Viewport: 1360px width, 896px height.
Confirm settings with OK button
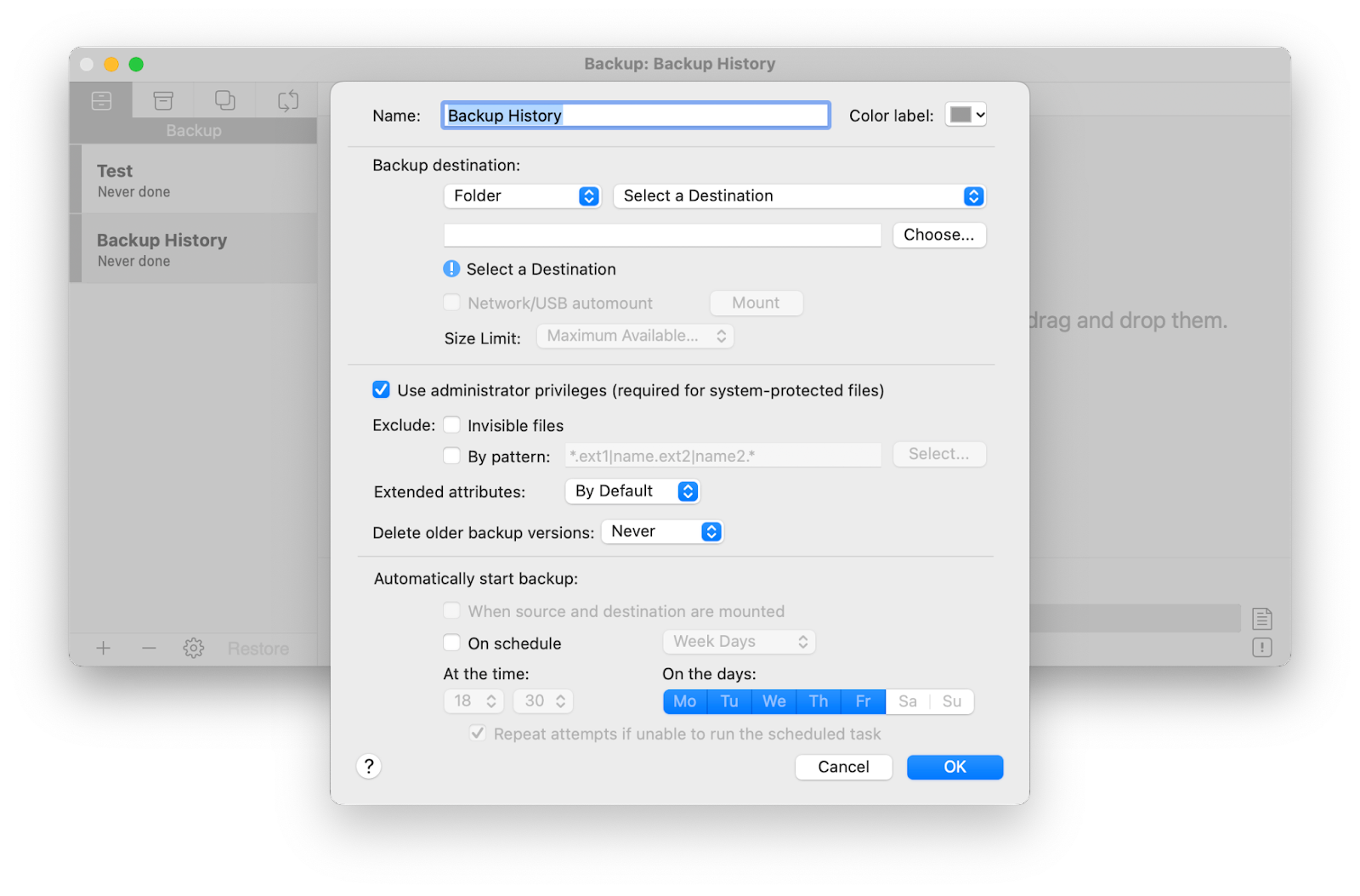955,767
